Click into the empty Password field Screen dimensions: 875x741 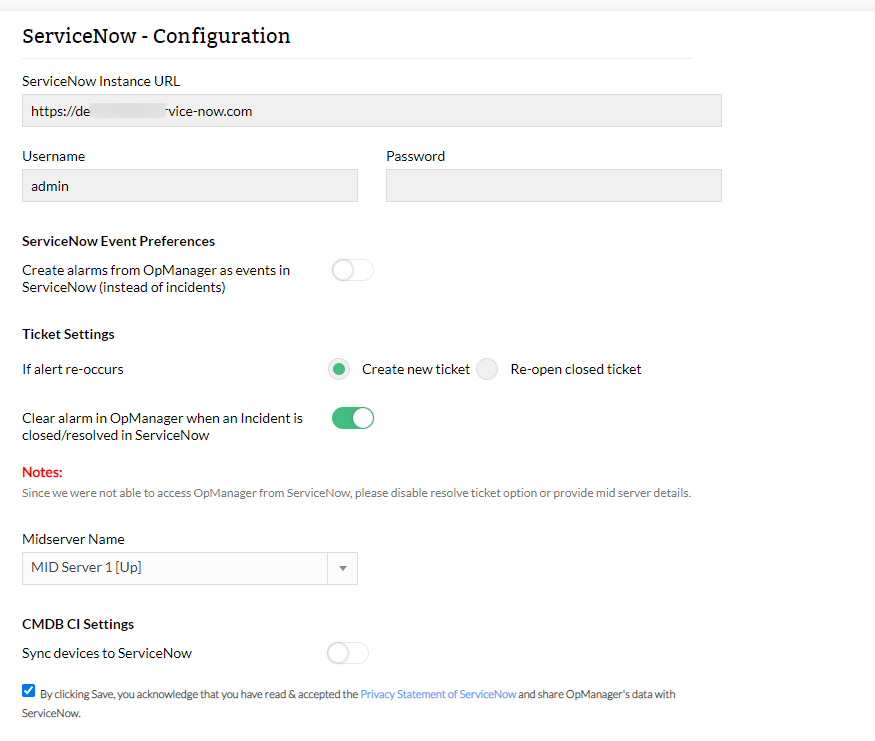click(553, 186)
